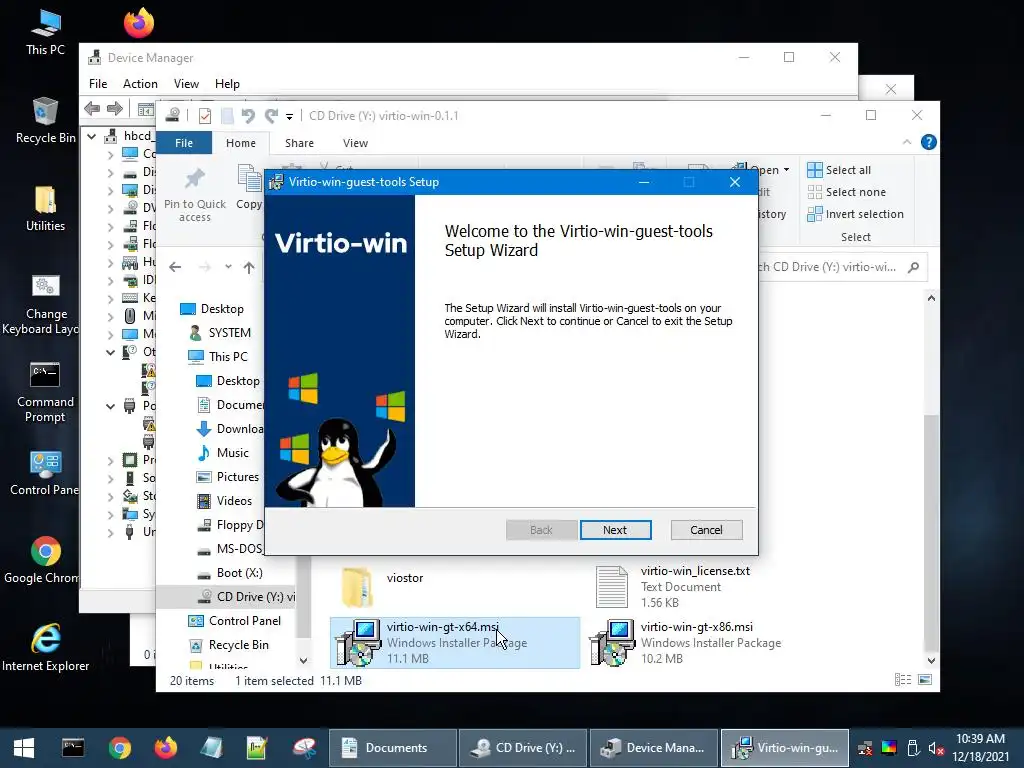Screen dimensions: 1024x768
Task: Click Device Manager back arrow toolbar icon
Action: coord(93,108)
